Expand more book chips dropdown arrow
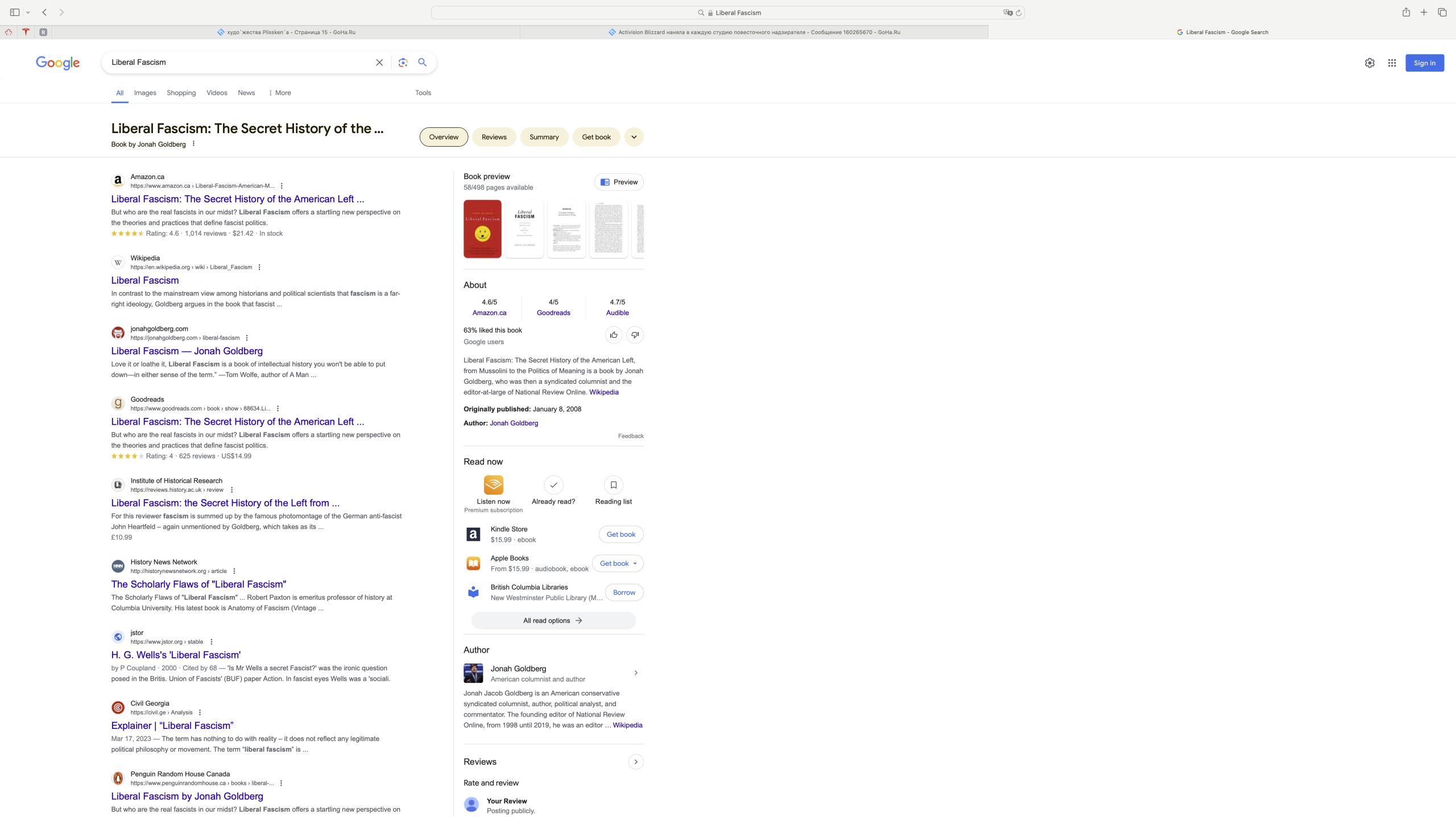This screenshot has width=1456, height=817. coord(634,137)
